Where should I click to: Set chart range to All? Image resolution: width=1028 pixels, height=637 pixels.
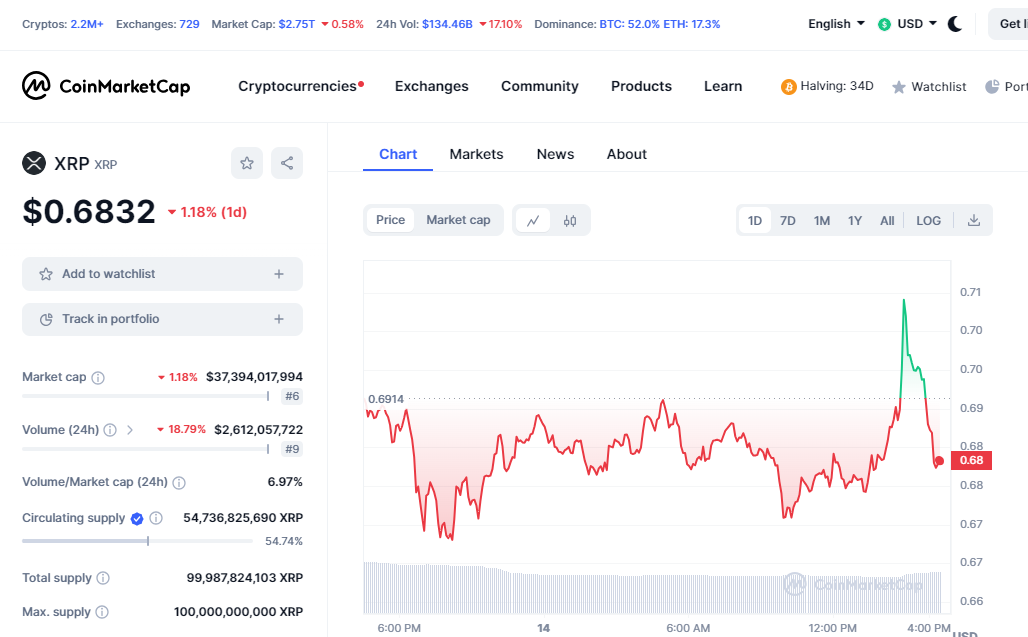pyautogui.click(x=887, y=221)
